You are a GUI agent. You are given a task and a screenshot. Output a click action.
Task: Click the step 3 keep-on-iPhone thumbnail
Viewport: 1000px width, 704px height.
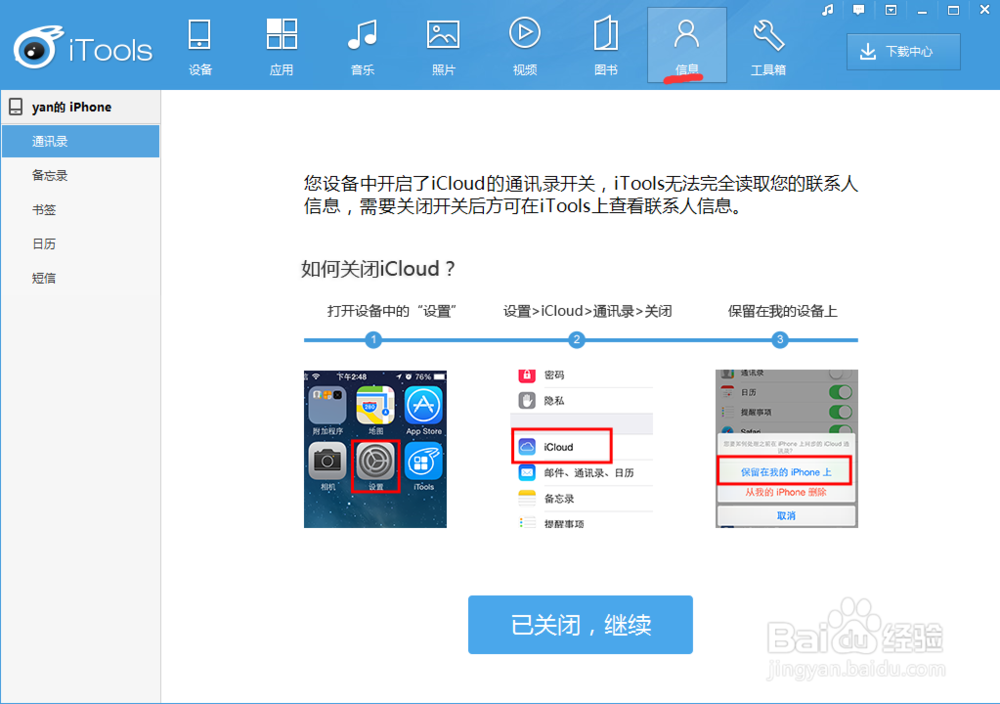(786, 449)
